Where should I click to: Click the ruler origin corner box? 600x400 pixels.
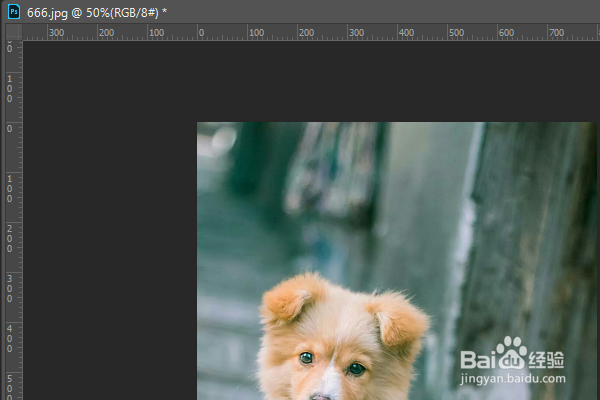pos(14,32)
